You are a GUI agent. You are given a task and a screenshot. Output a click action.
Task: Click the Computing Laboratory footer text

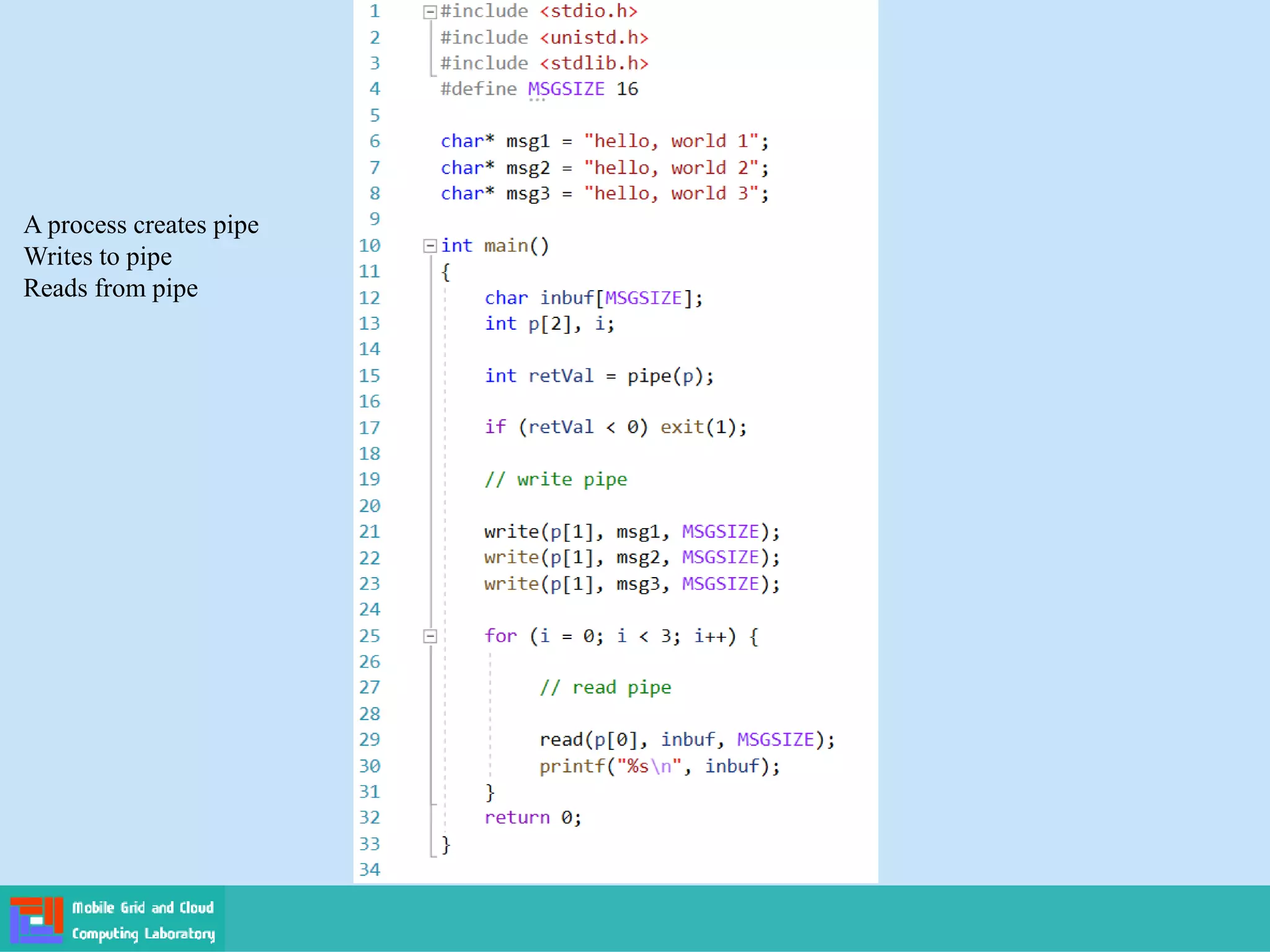point(143,933)
